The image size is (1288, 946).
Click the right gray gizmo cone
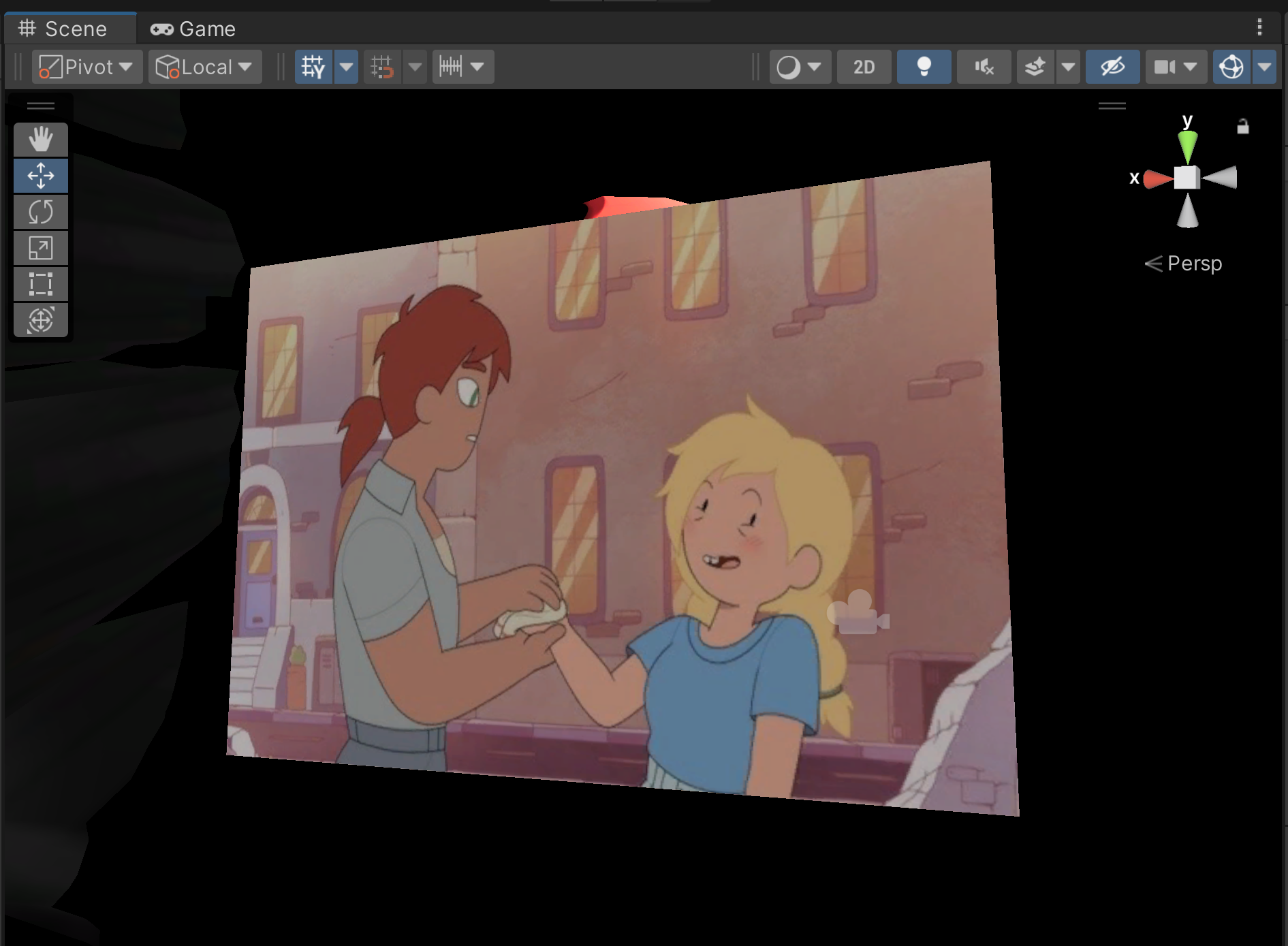[x=1221, y=178]
